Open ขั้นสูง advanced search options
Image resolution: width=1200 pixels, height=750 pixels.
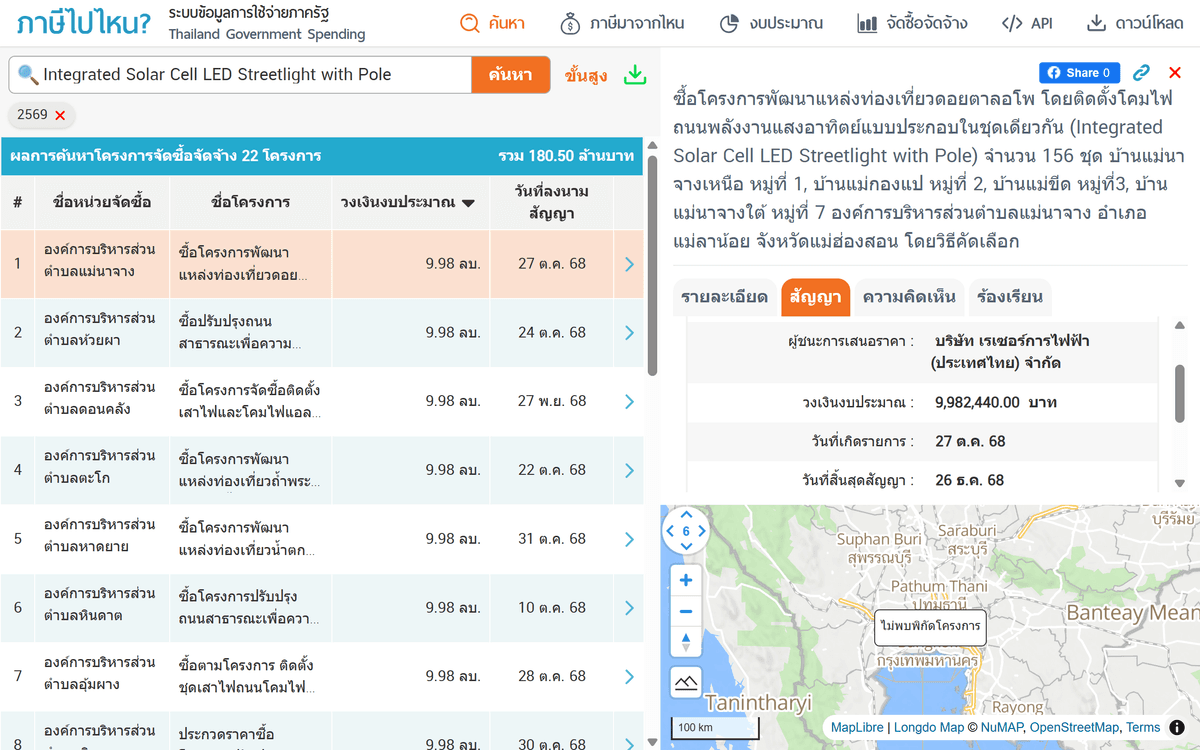pyautogui.click(x=585, y=75)
